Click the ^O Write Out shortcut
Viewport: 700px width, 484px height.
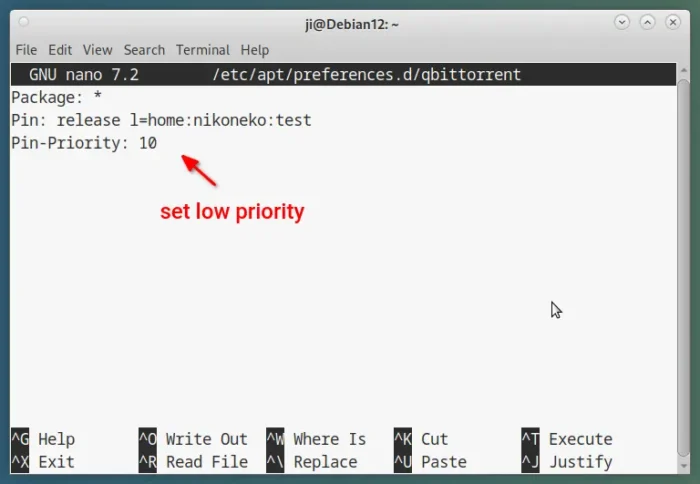point(193,439)
